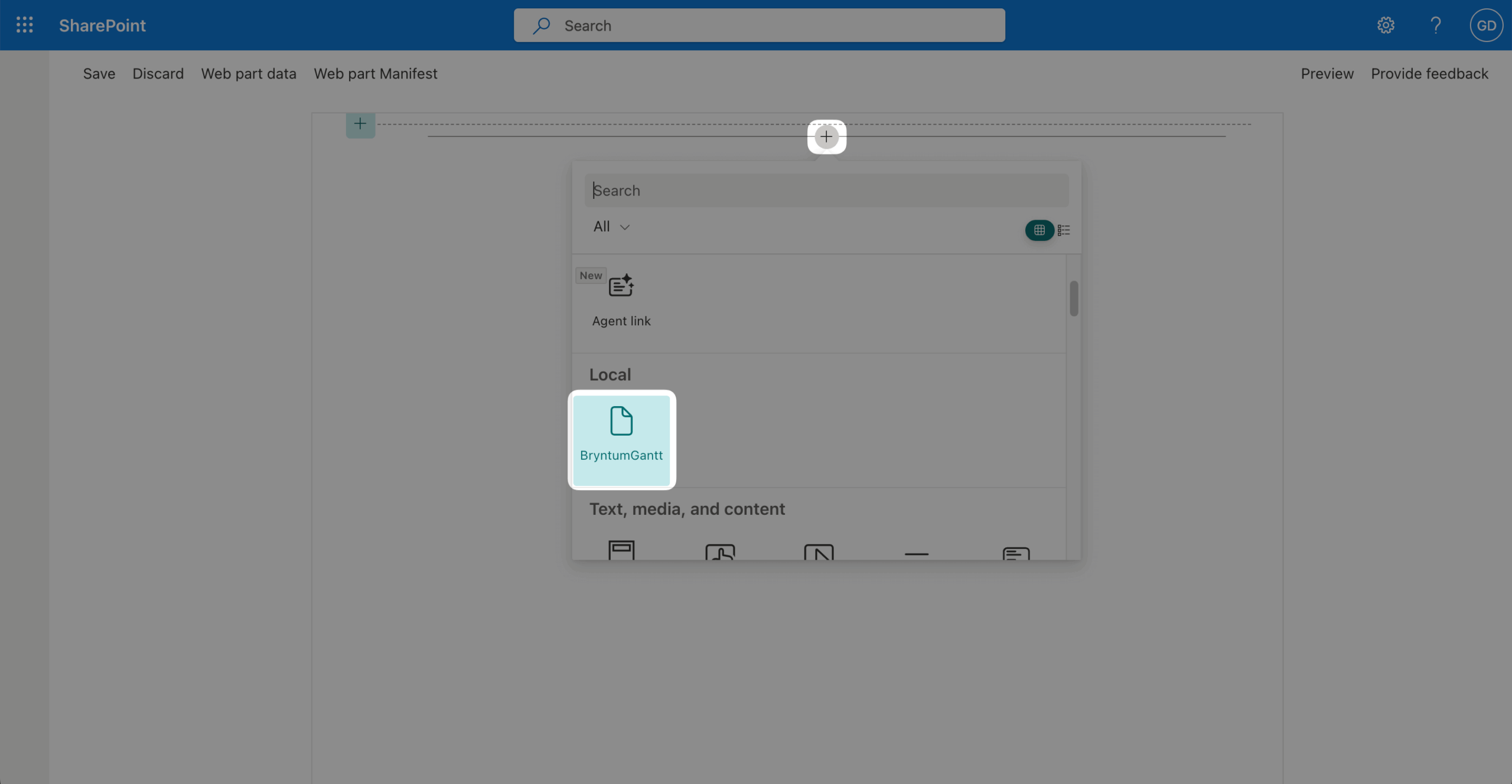1512x784 pixels.
Task: Open the app launcher waffle icon
Action: 24,25
